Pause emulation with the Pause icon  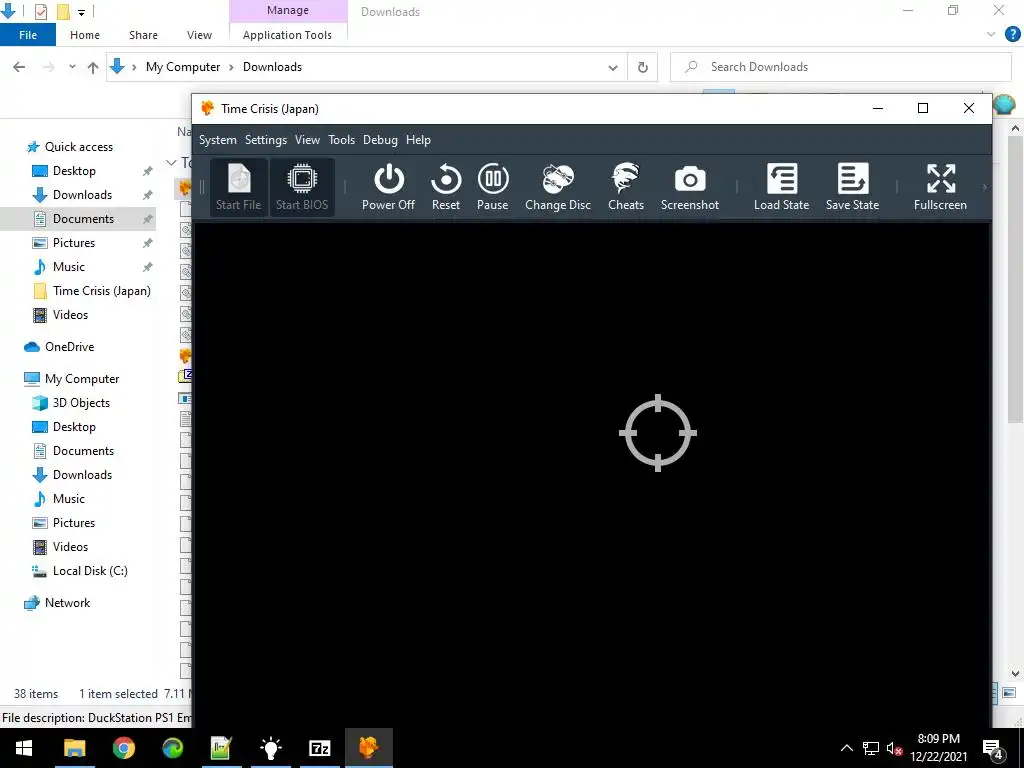tap(492, 187)
